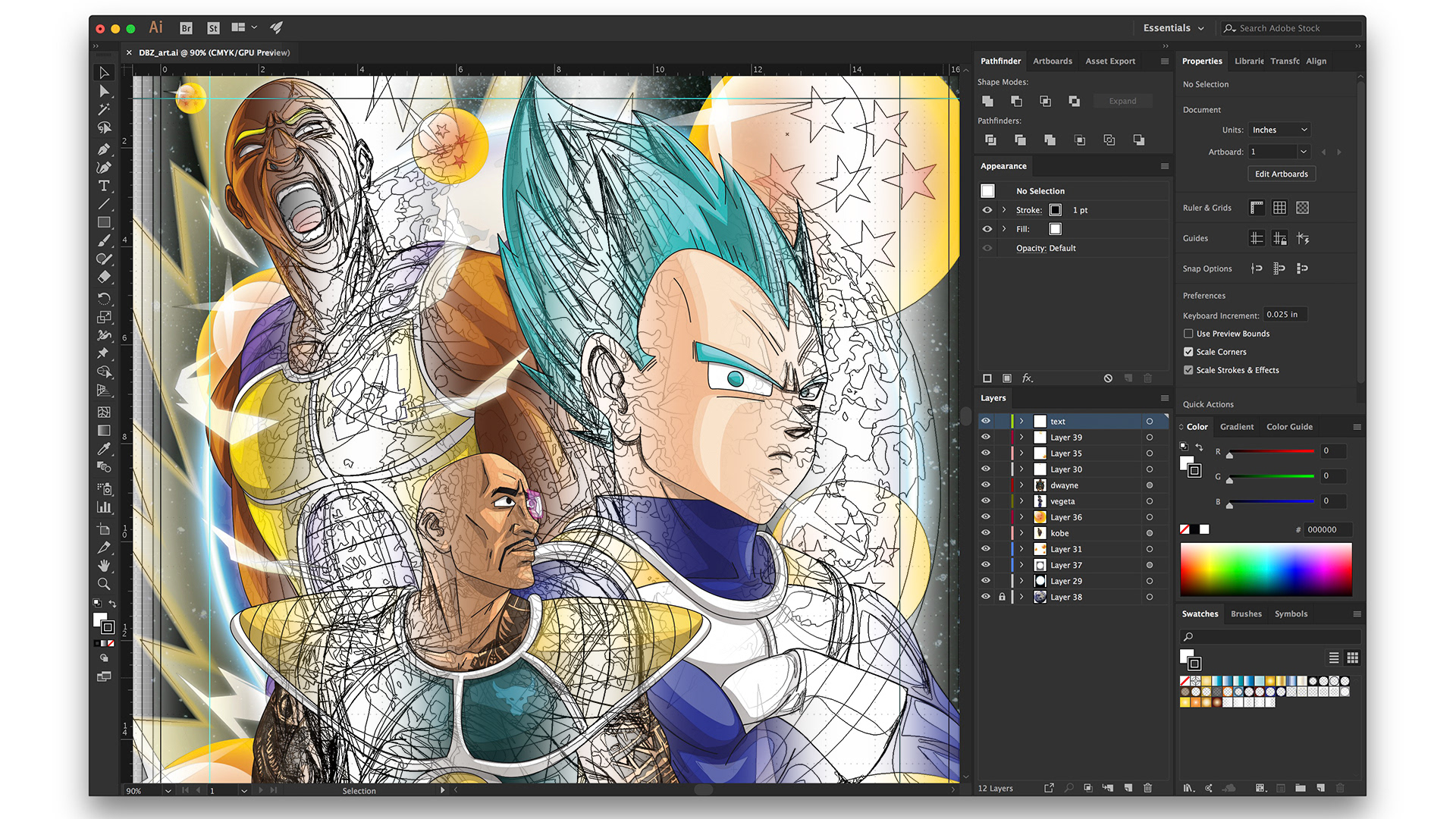This screenshot has height=819, width=1456.
Task: Select the Rectangle tool
Action: [x=104, y=222]
